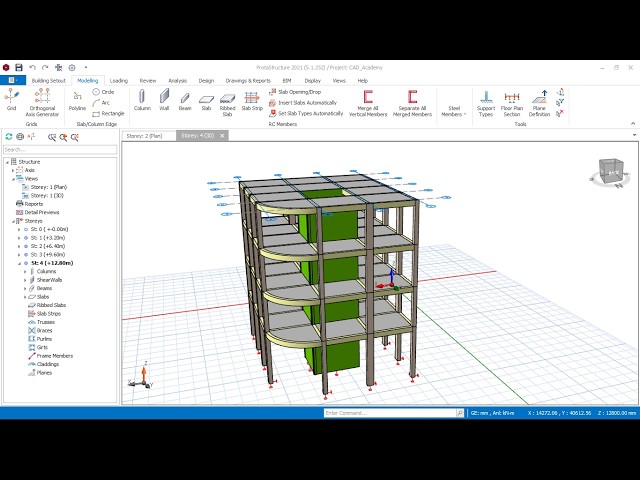Viewport: 640px width, 480px height.
Task: Switch to Analysis ribbon tab
Action: [x=178, y=80]
